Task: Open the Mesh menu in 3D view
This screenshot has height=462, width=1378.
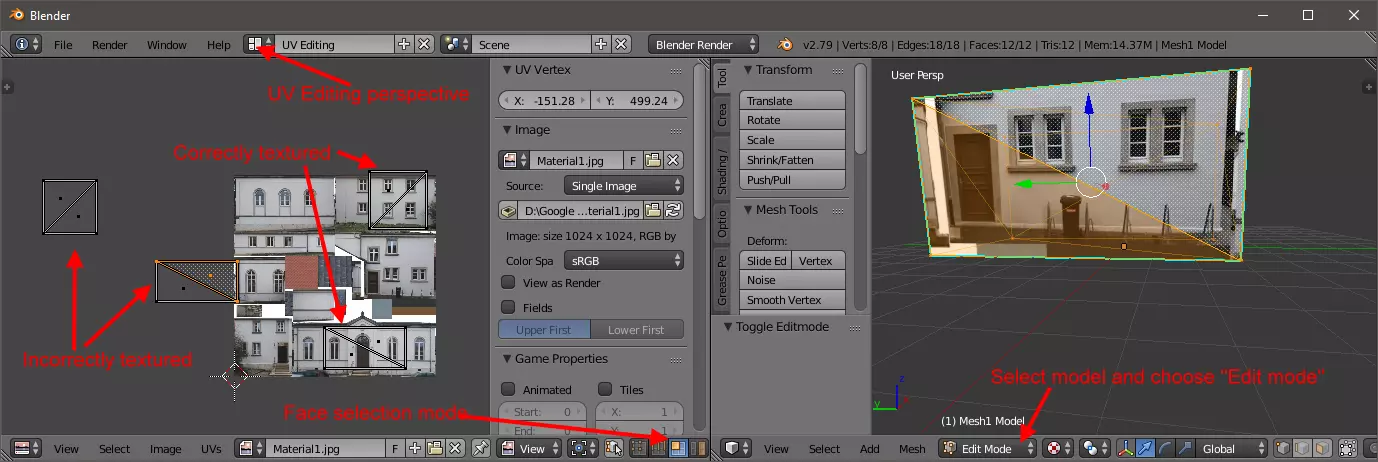Action: pyautogui.click(x=912, y=449)
